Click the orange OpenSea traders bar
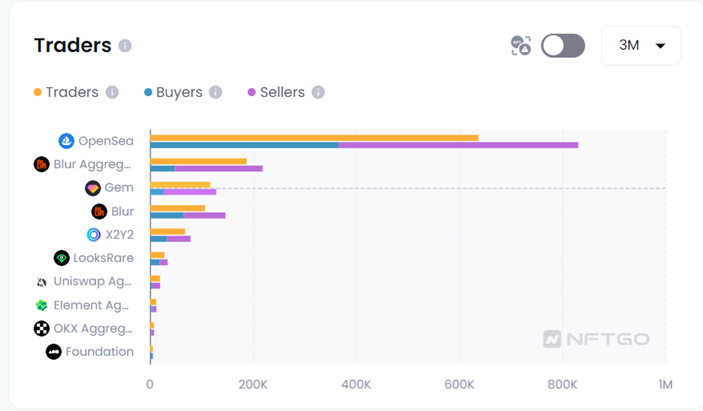The width and height of the screenshot is (703, 411). pos(314,138)
